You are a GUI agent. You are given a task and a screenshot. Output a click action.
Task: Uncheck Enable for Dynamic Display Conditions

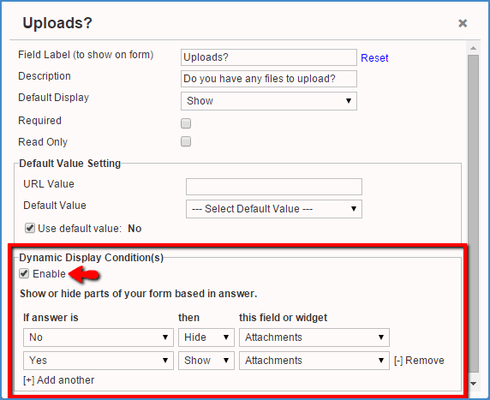click(x=24, y=274)
